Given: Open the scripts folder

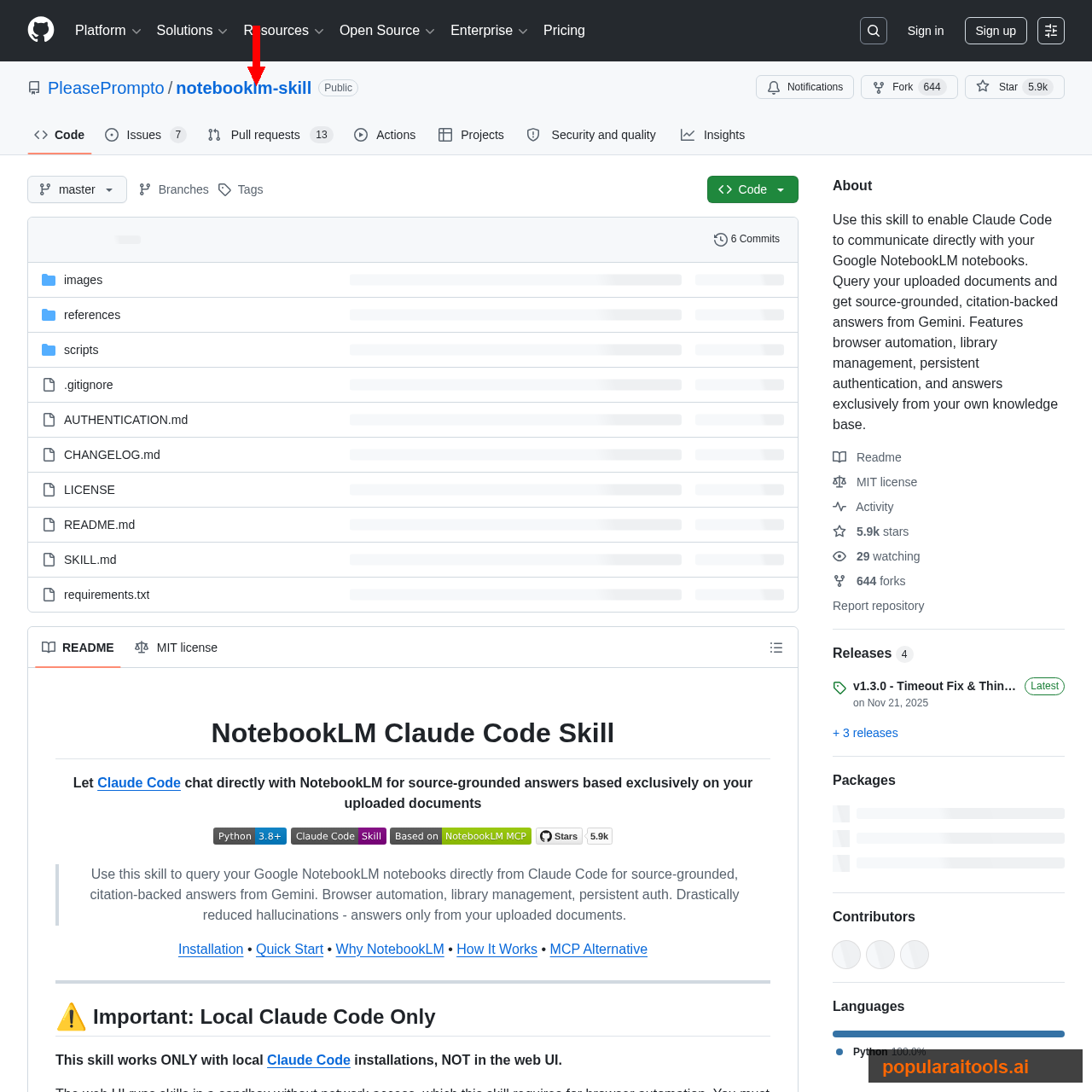Looking at the screenshot, I should [81, 350].
